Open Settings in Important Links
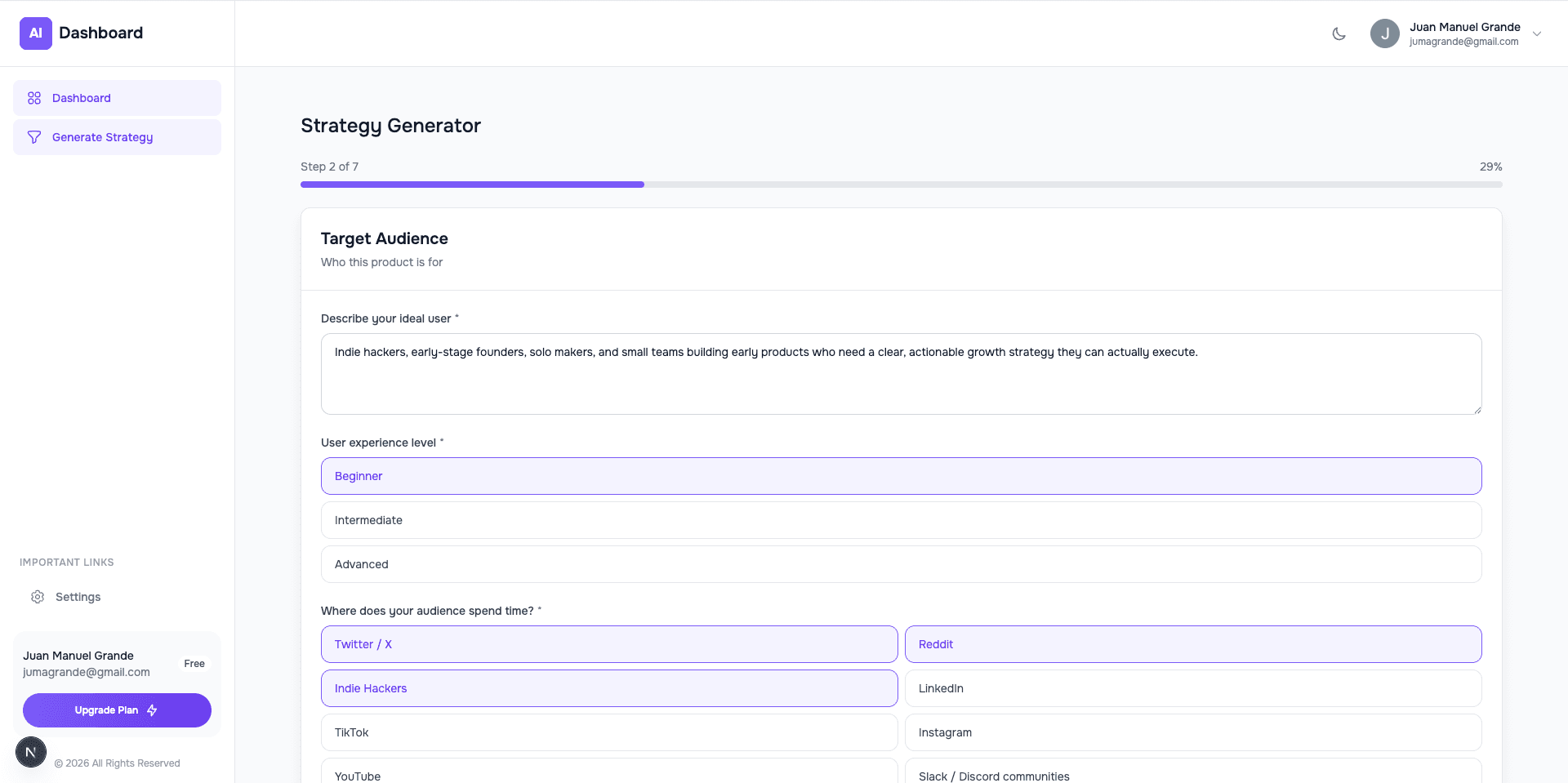 pyautogui.click(x=78, y=597)
